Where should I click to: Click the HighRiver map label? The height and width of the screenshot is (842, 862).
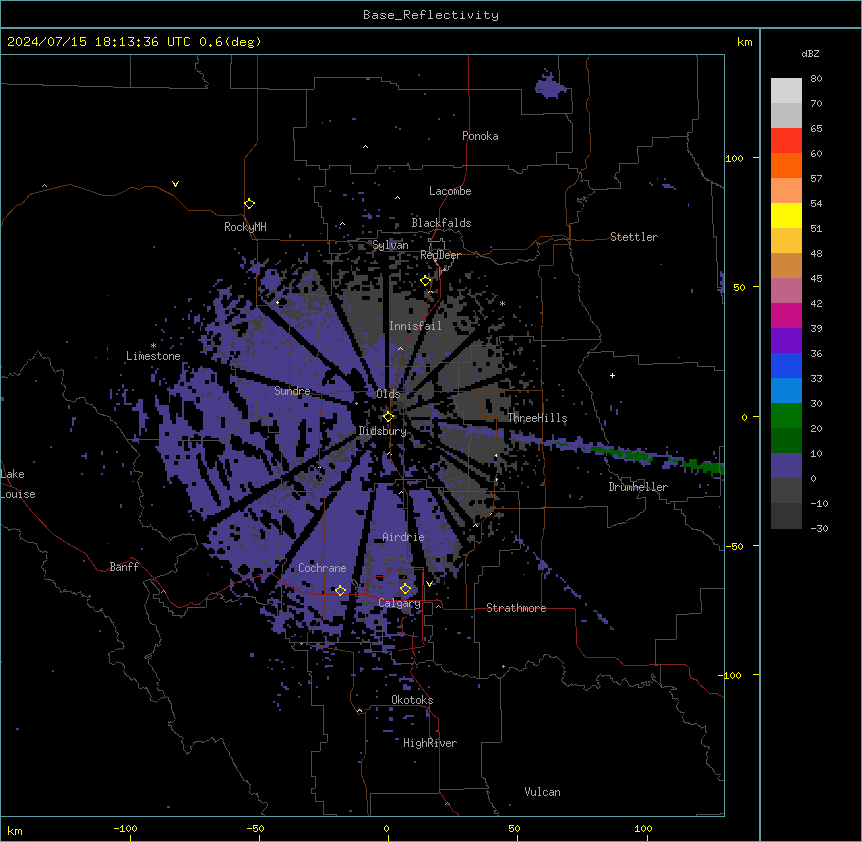(x=430, y=743)
